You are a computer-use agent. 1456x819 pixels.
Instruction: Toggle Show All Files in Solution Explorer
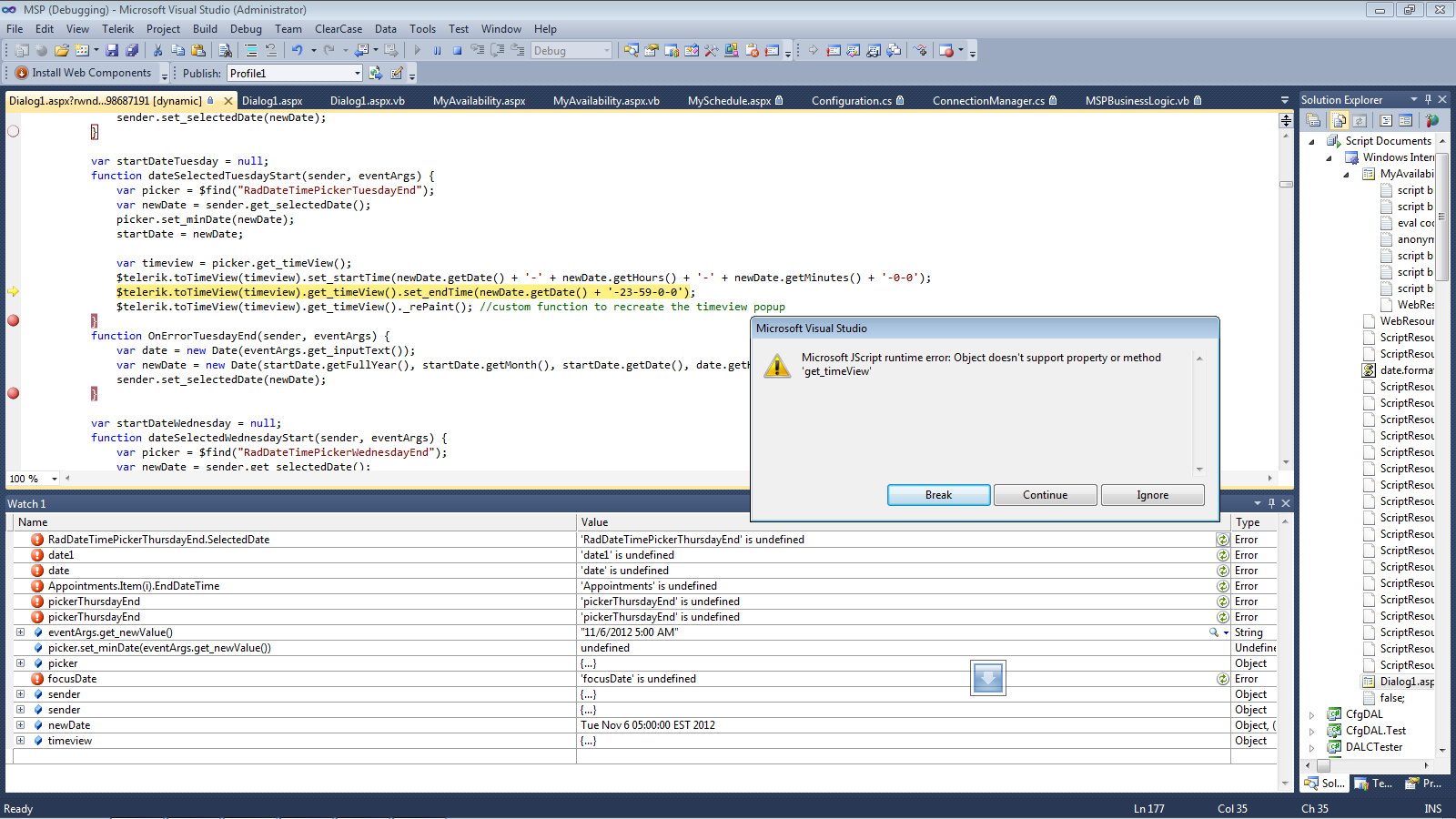tap(1340, 120)
